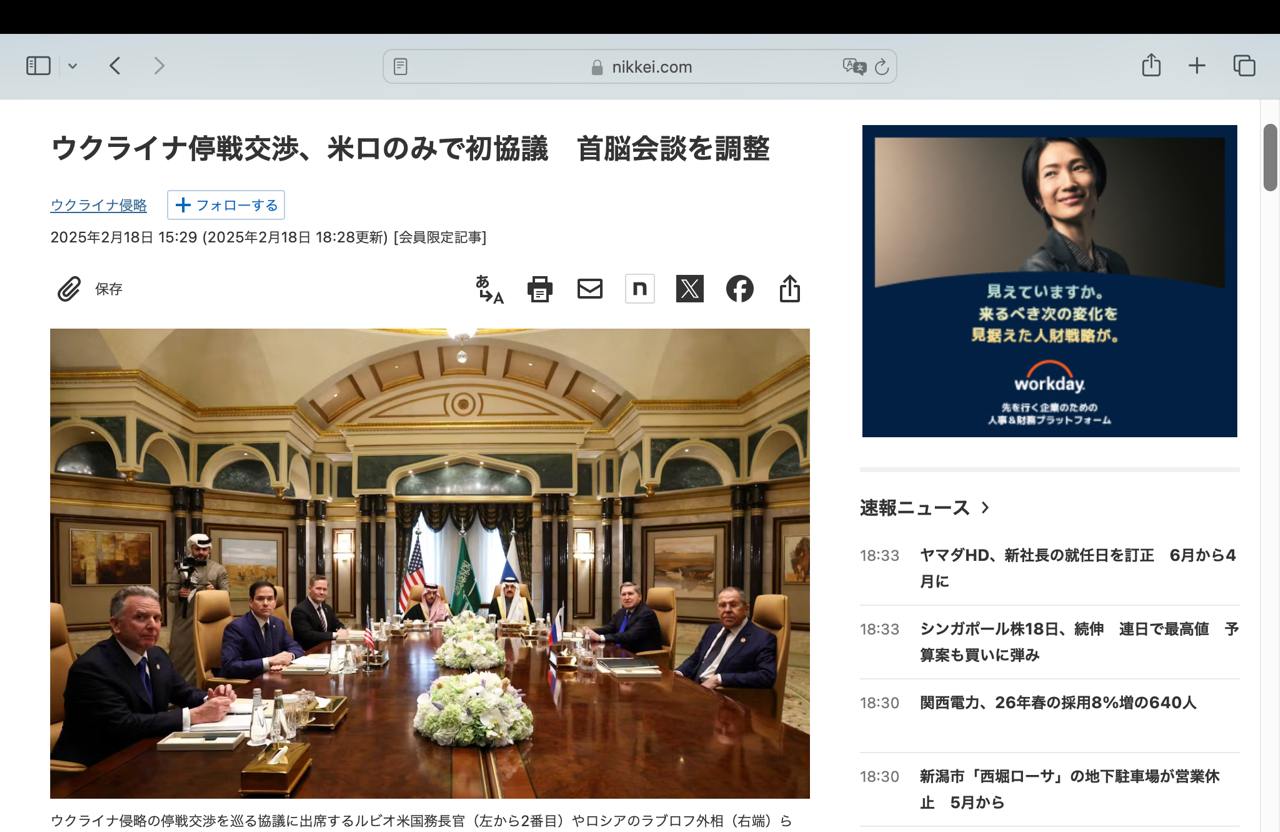Viewport: 1280px width, 832px height.
Task: Open Safari translation options menu
Action: (854, 67)
